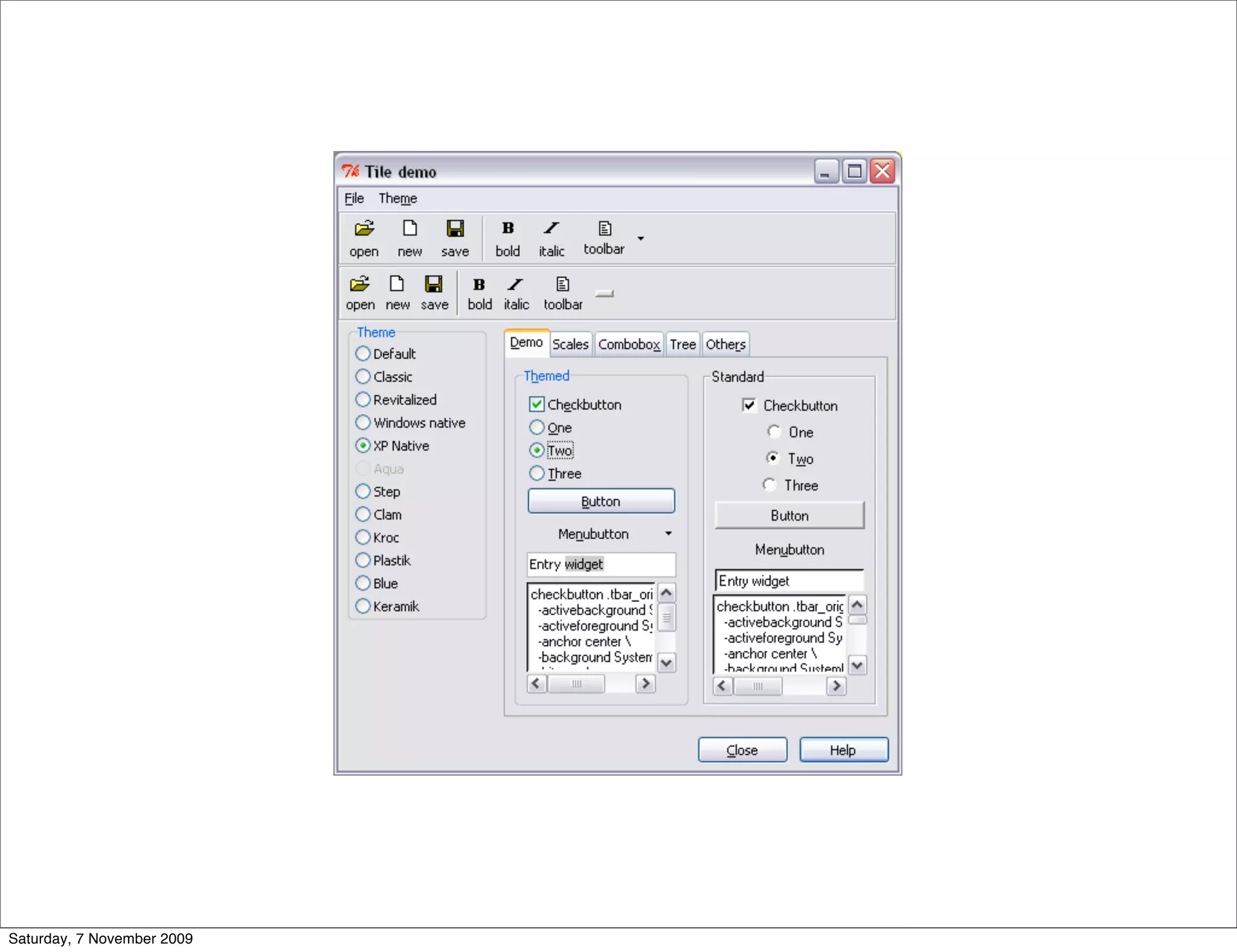The width and height of the screenshot is (1237, 952).
Task: Toggle the bold icon in second toolbar row
Action: pos(479,285)
